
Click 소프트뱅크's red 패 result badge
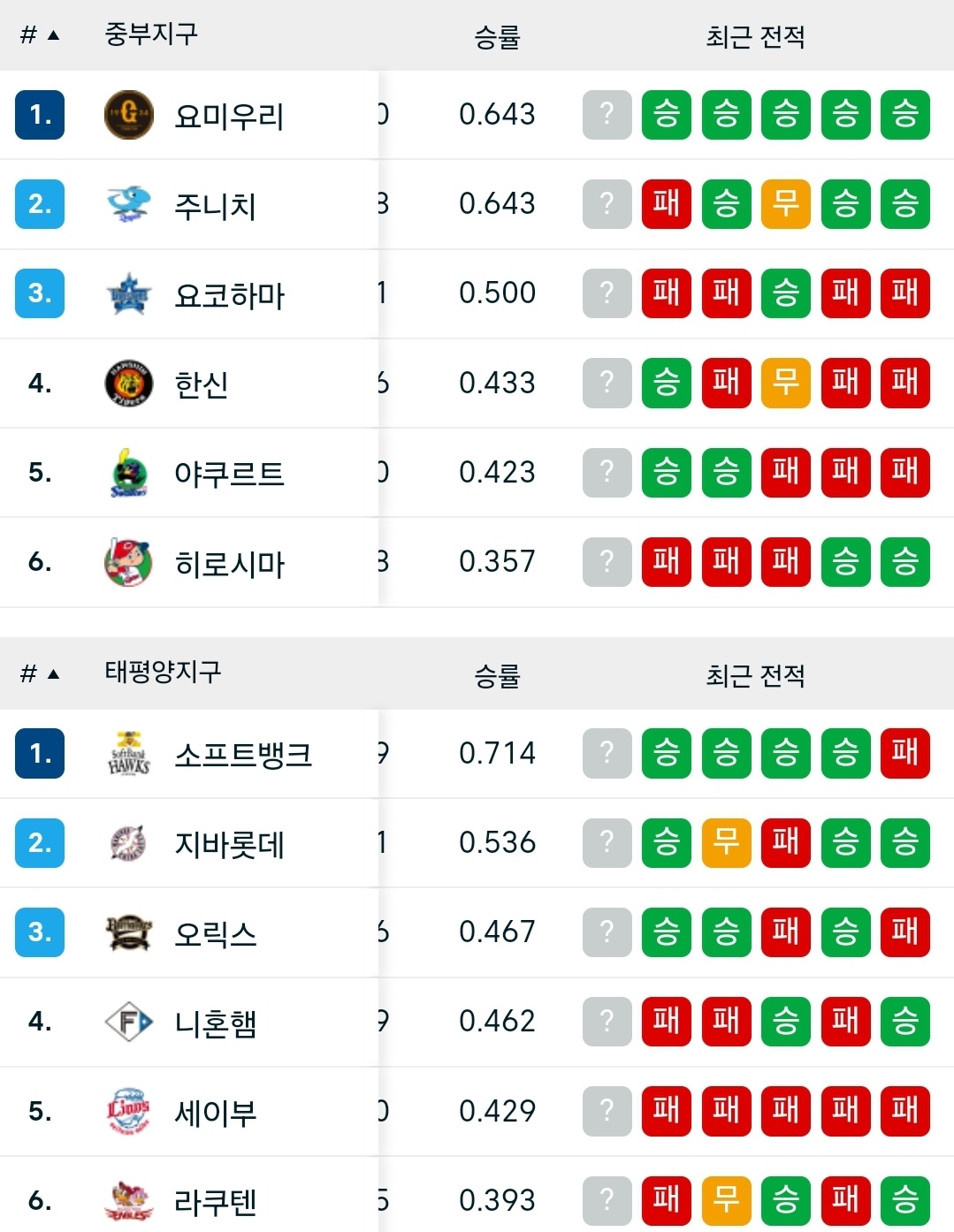904,753
